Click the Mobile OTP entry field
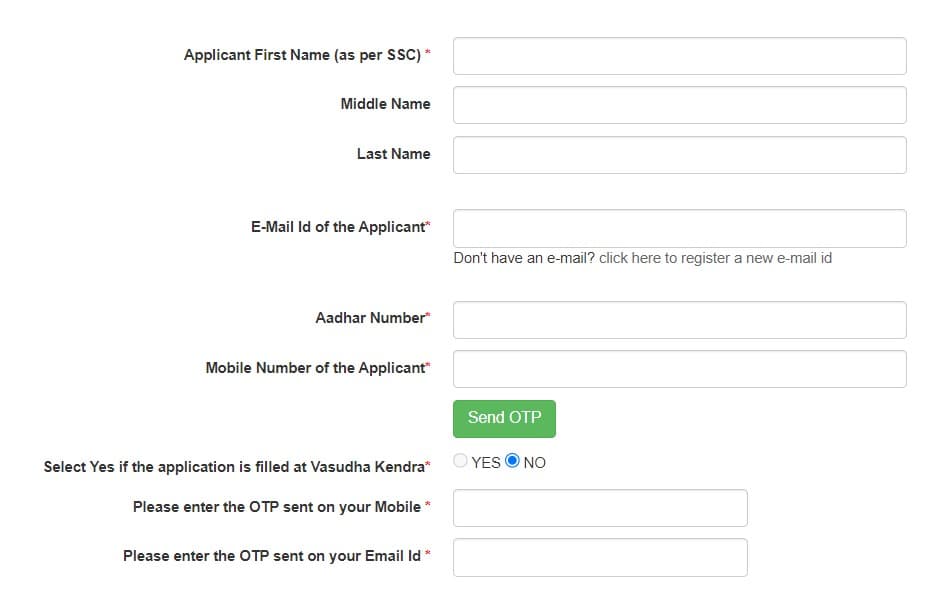925x598 pixels. [600, 508]
